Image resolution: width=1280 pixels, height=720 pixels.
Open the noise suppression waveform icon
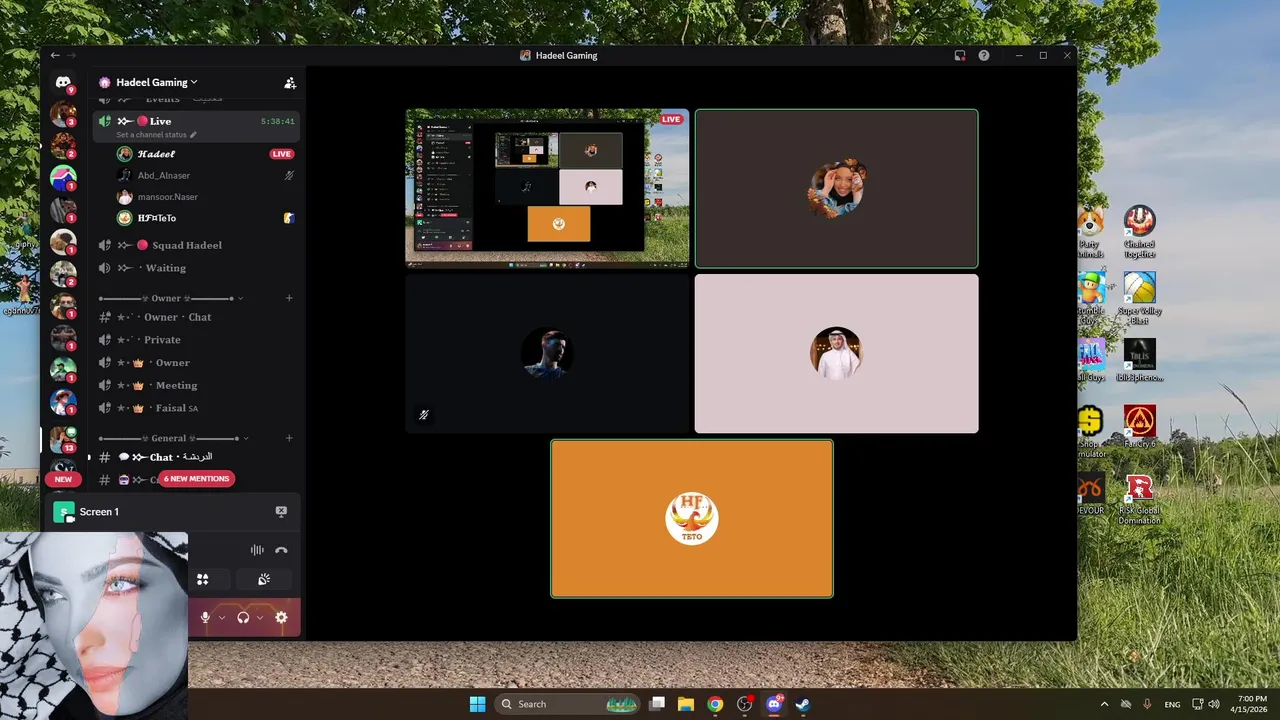(x=257, y=550)
